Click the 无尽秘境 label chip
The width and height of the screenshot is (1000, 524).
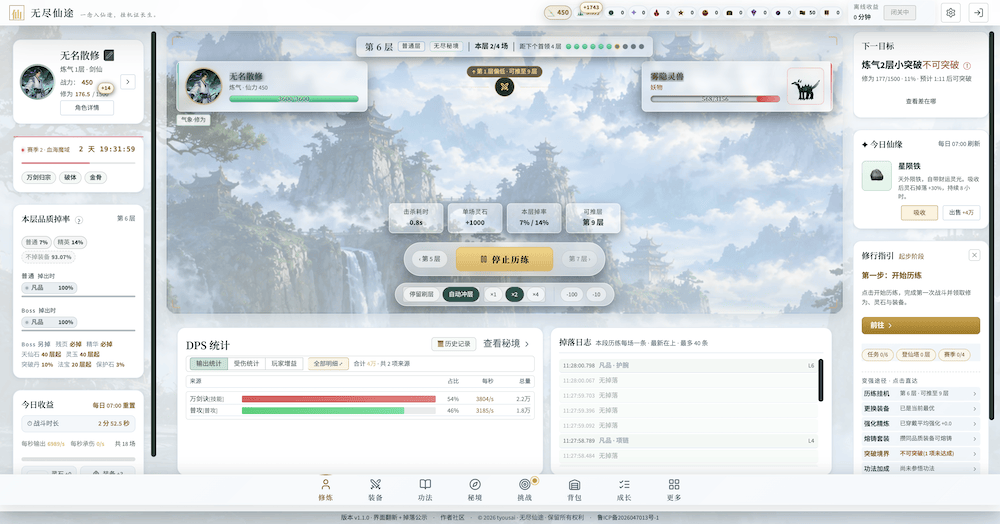pyautogui.click(x=446, y=47)
